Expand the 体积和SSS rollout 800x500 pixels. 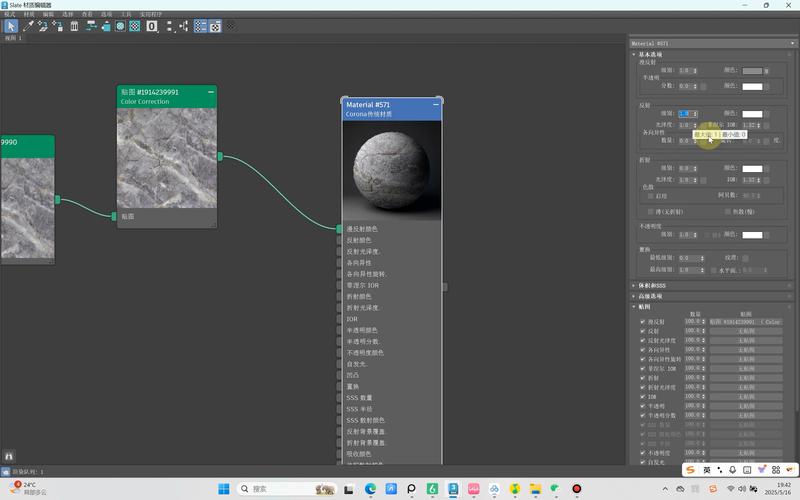[650, 286]
